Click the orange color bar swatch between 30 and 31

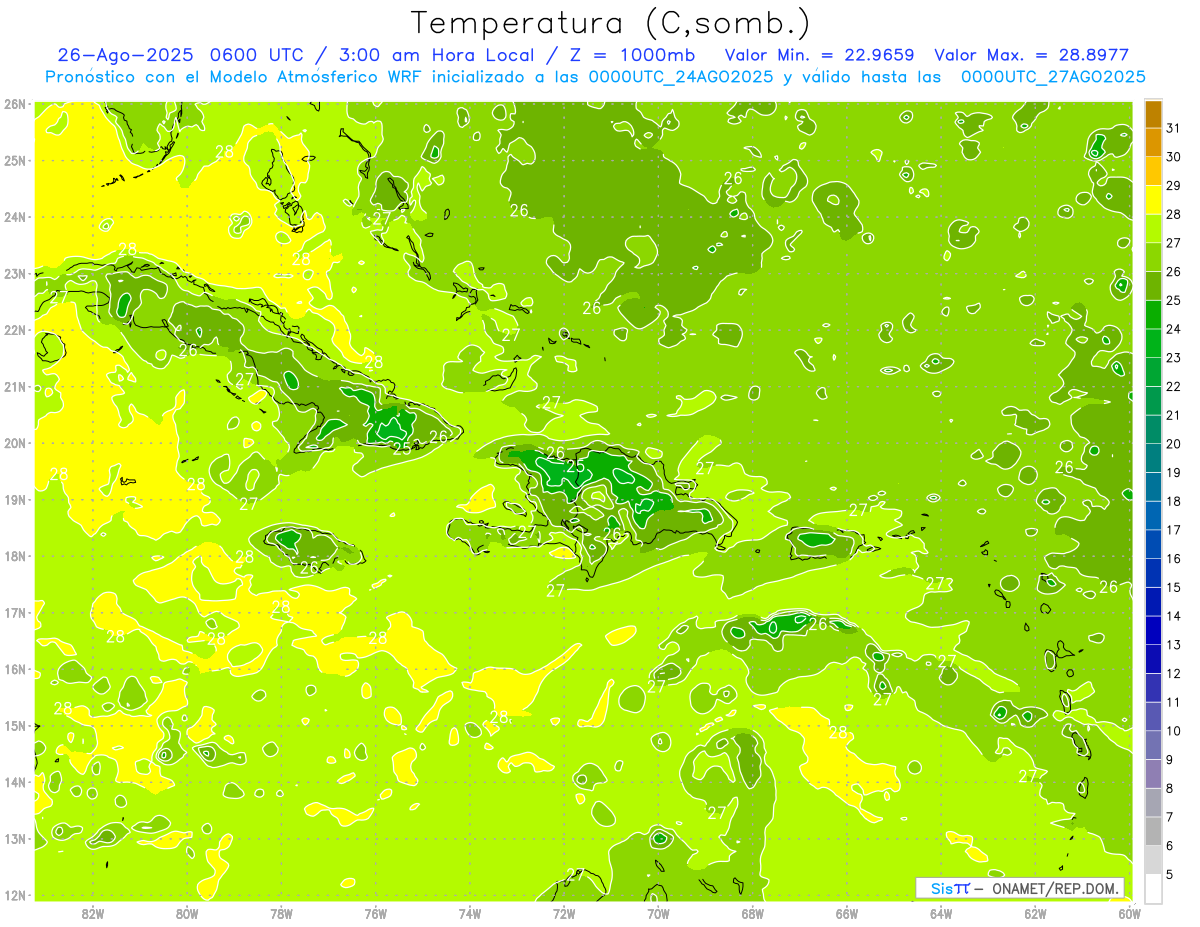[x=1153, y=142]
